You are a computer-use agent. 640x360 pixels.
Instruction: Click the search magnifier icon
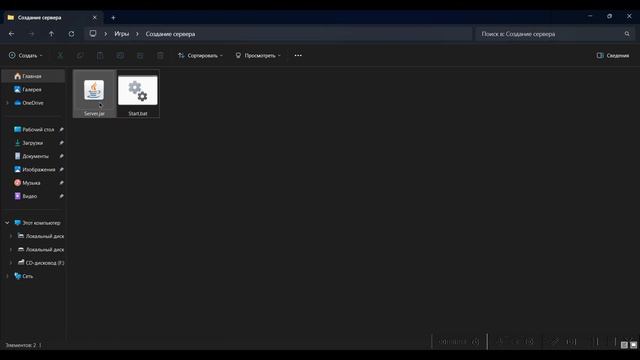[x=627, y=34]
